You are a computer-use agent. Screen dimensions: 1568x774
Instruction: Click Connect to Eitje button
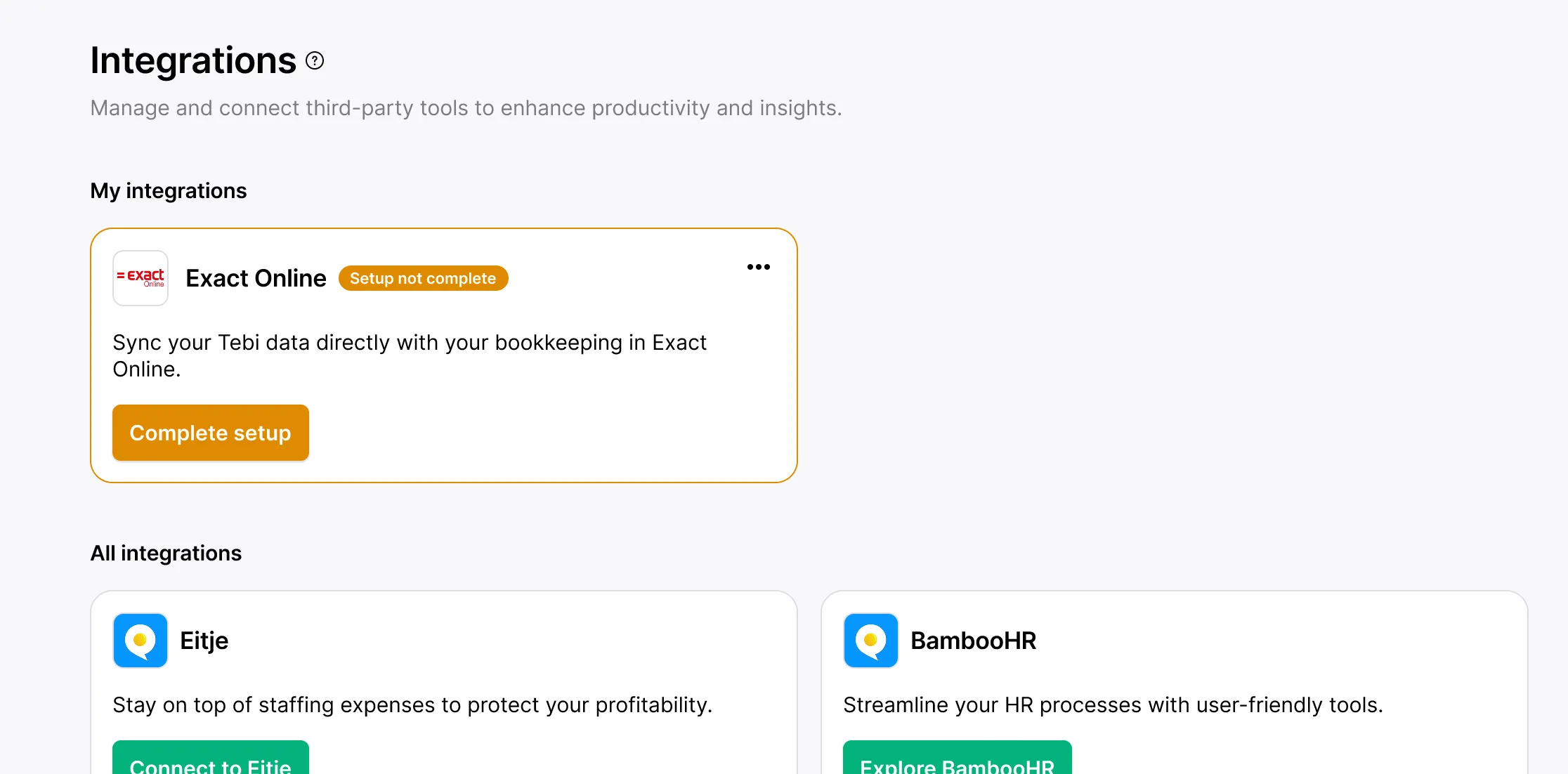pyautogui.click(x=211, y=761)
